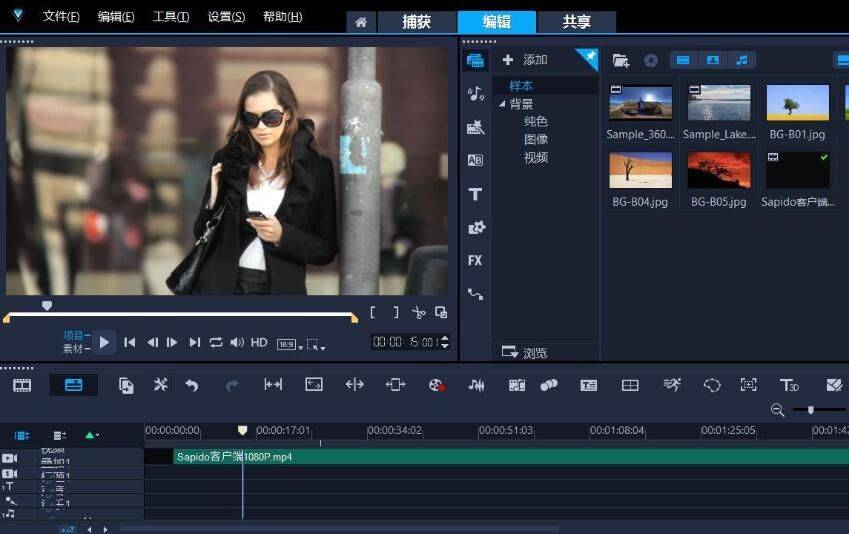
Task: Play the project preview
Action: 104,342
